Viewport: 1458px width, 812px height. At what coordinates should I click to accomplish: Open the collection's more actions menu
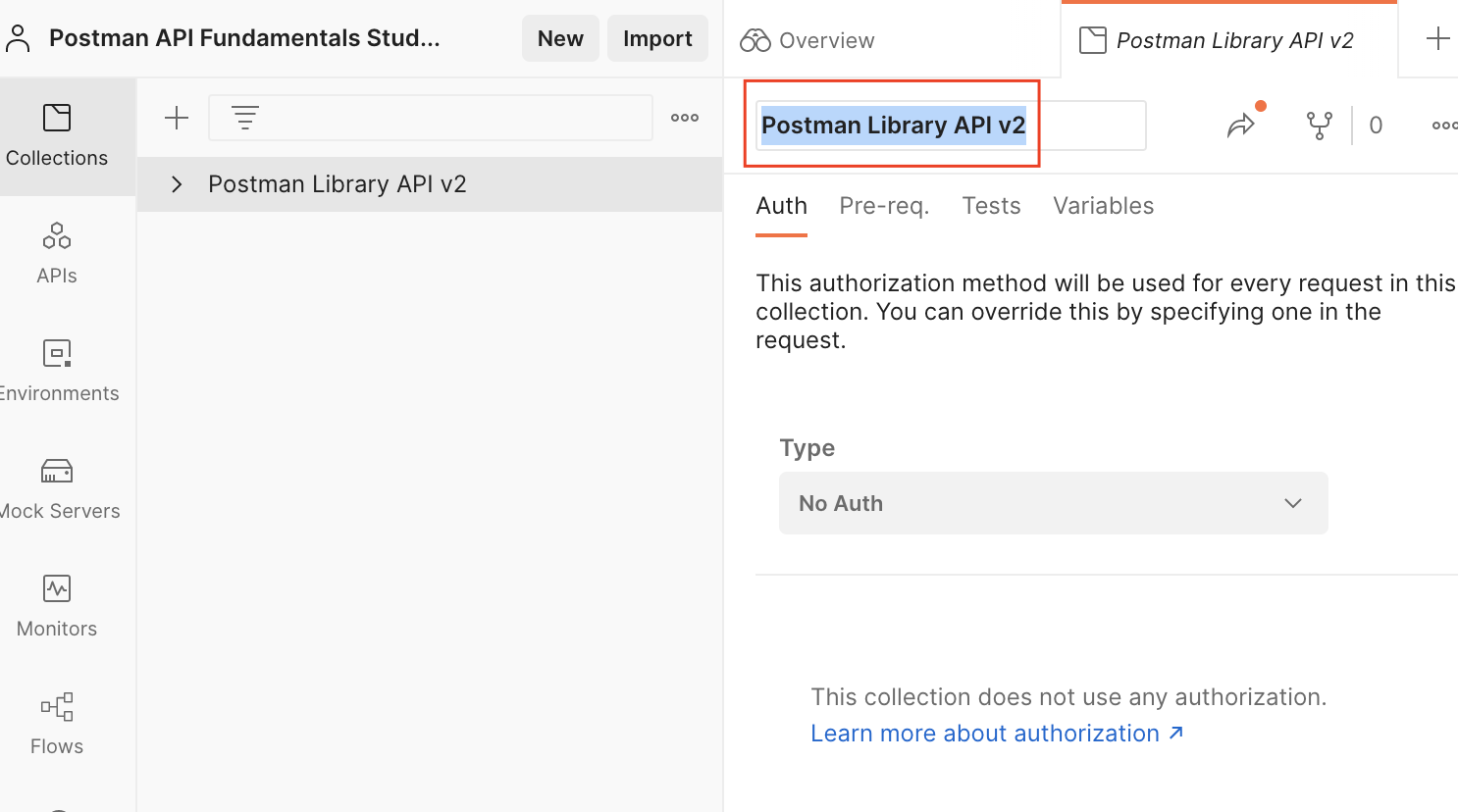[1443, 126]
